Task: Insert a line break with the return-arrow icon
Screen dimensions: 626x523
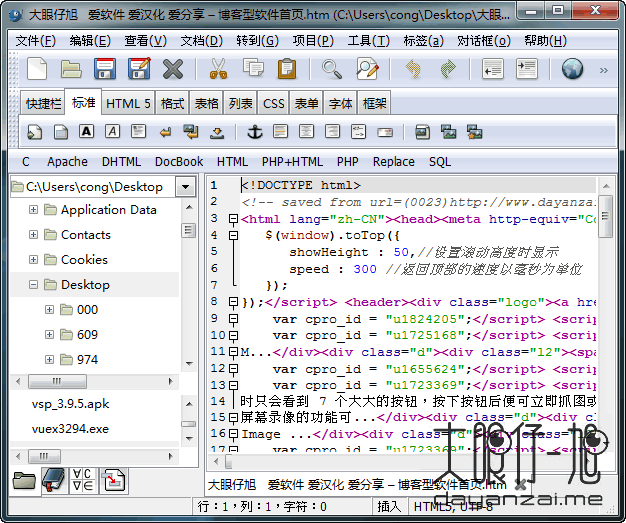Action: click(165, 132)
